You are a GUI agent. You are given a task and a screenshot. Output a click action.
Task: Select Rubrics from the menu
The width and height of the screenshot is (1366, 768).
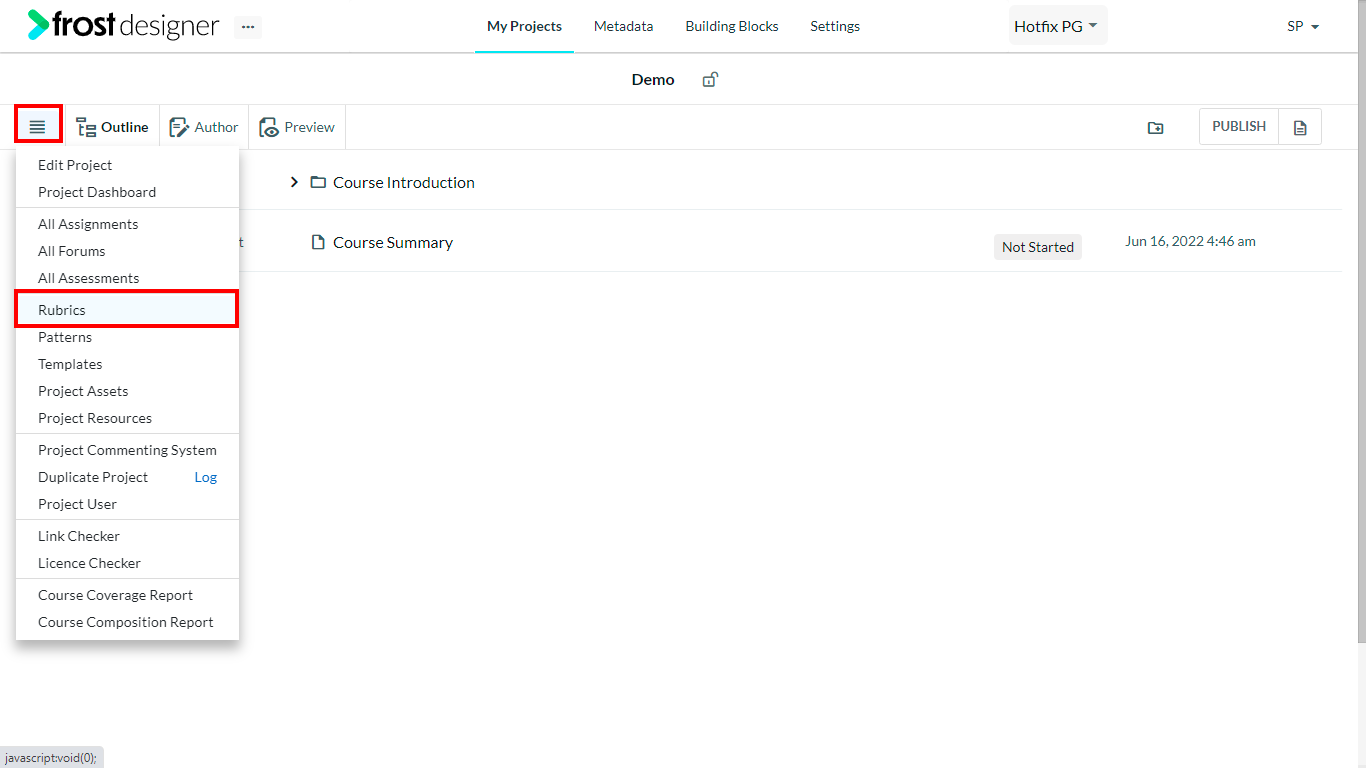point(127,310)
